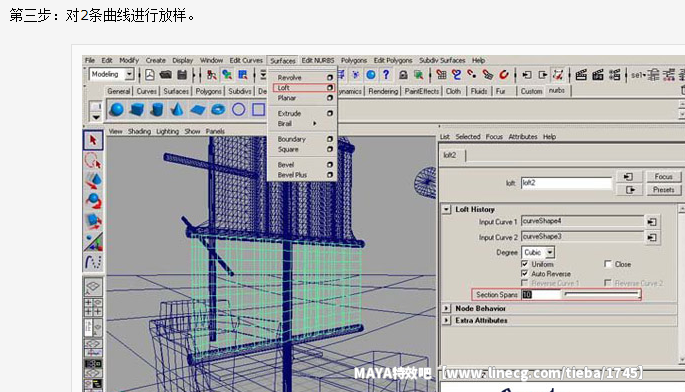Click the help question mark icon
The width and height of the screenshot is (685, 392).
tap(386, 75)
